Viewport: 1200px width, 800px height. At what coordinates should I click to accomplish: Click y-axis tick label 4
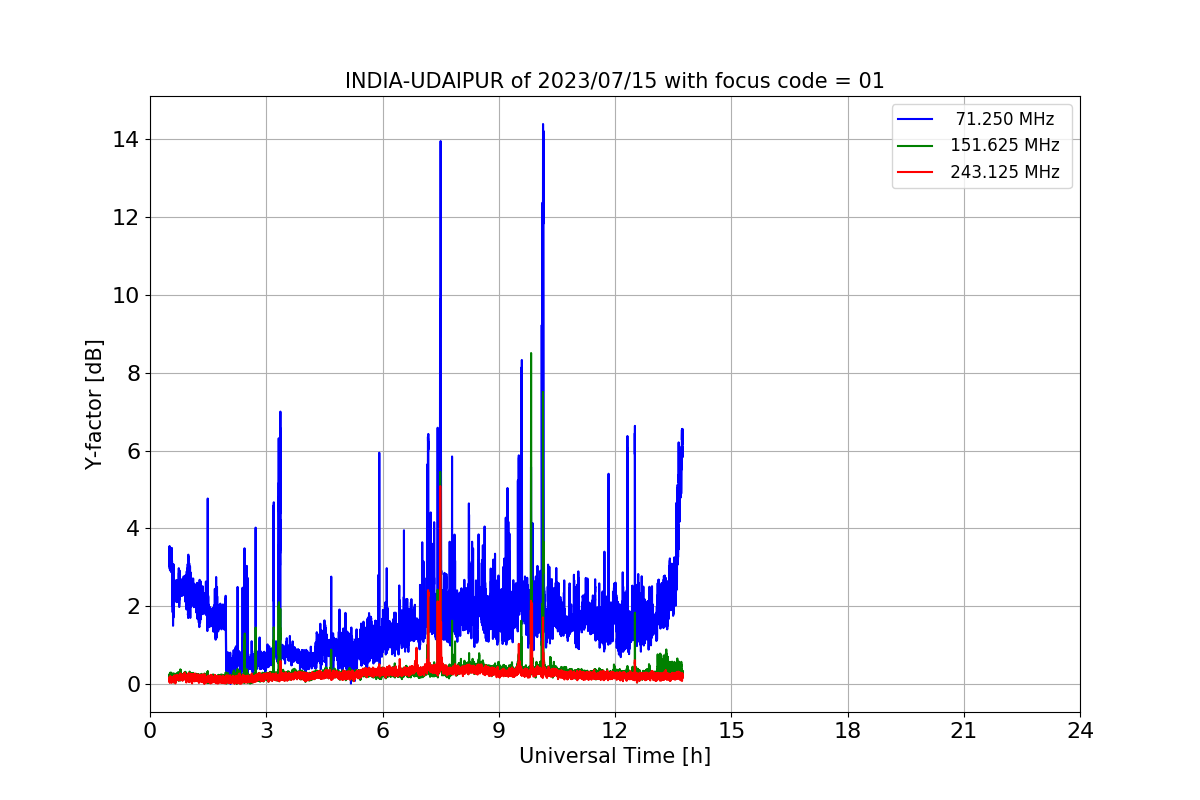coord(132,528)
